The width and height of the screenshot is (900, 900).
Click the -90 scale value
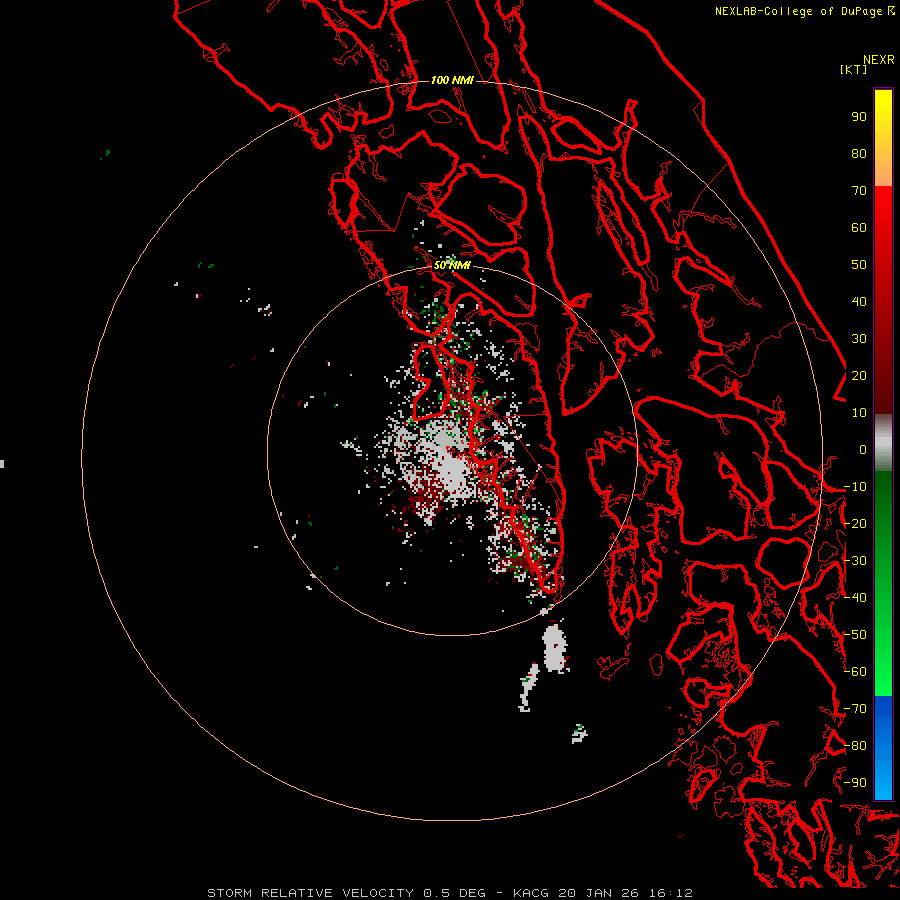(855, 783)
